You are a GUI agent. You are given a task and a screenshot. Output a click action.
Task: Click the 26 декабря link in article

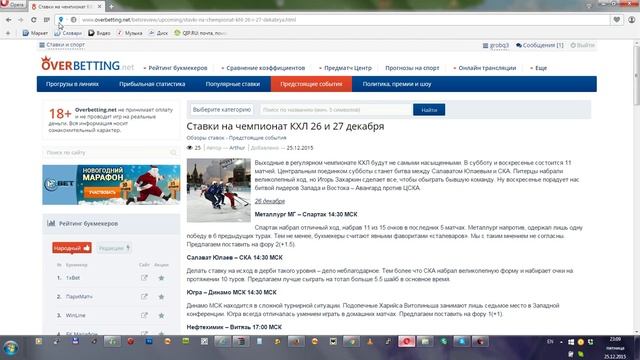[x=270, y=201]
